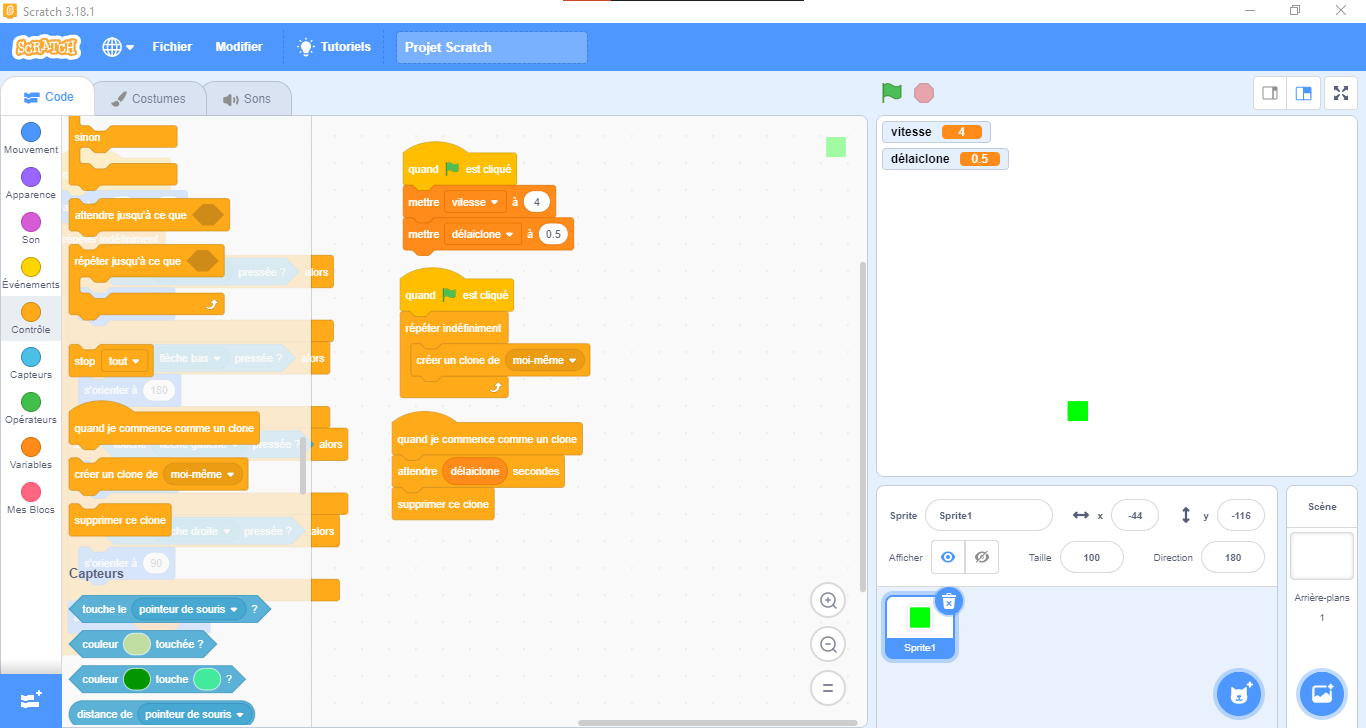Click the dark green color swatch in 'couleur touche' block

(137, 679)
